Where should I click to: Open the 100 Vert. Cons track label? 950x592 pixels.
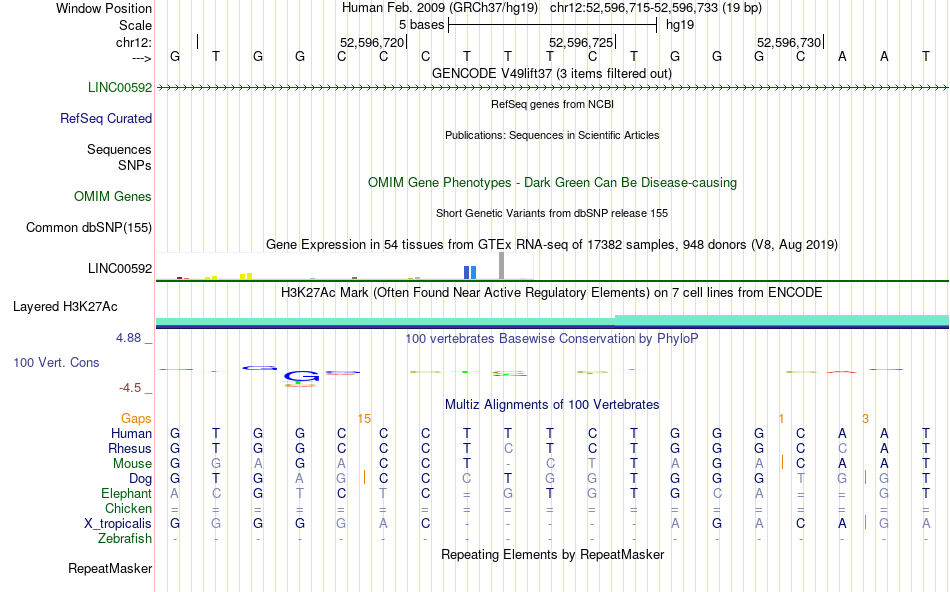[56, 362]
